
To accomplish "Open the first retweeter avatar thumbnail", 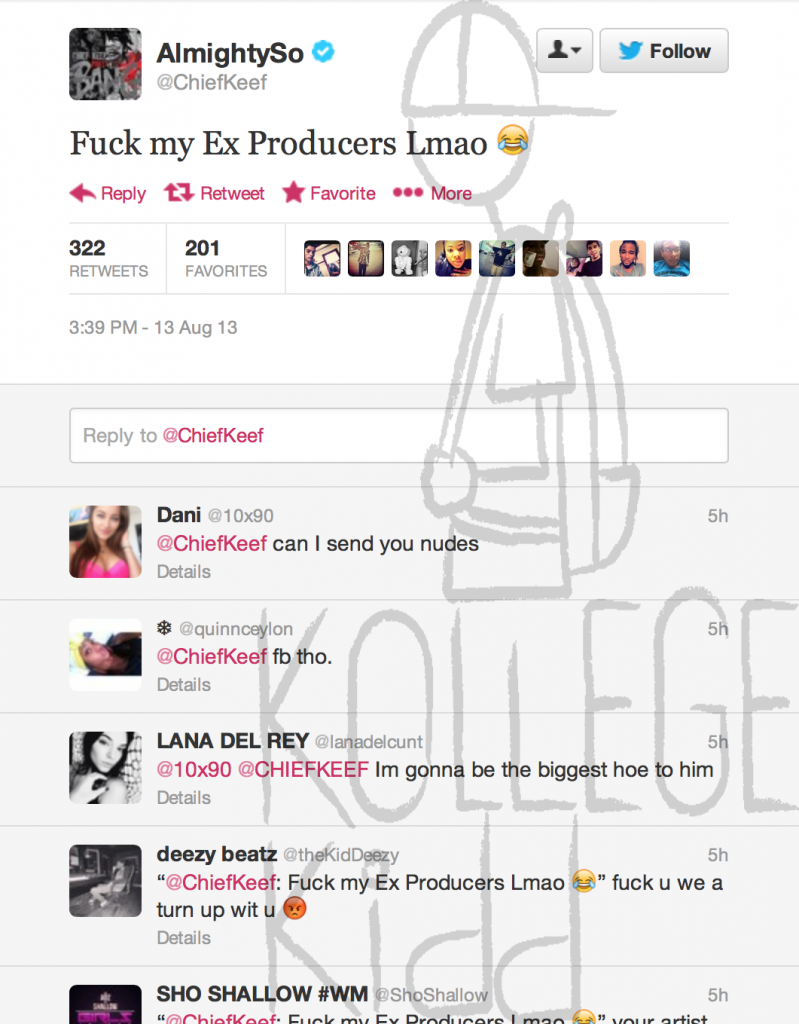I will (x=322, y=259).
